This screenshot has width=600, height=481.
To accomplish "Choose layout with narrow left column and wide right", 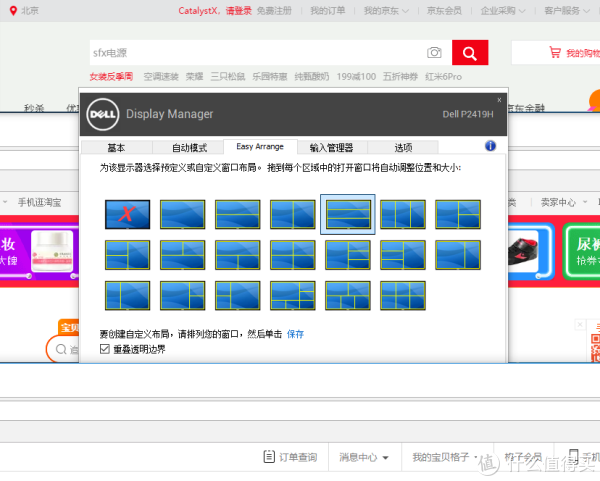I will pyautogui.click(x=127, y=295).
